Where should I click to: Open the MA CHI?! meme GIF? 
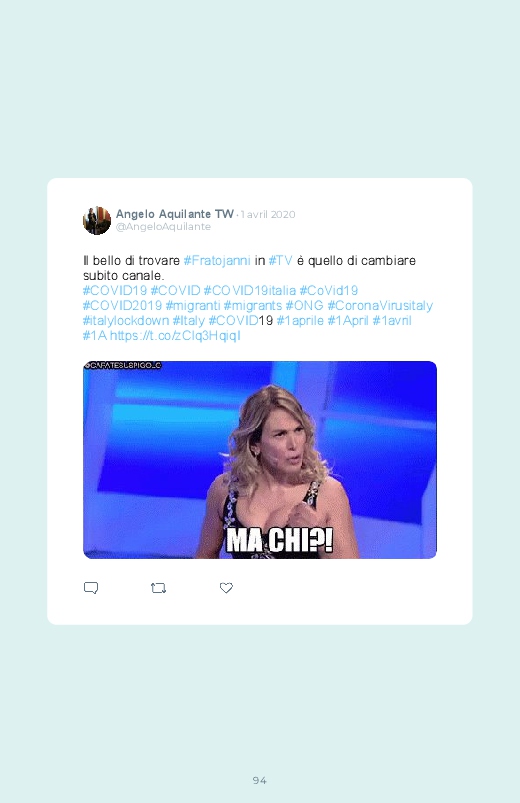(x=260, y=460)
